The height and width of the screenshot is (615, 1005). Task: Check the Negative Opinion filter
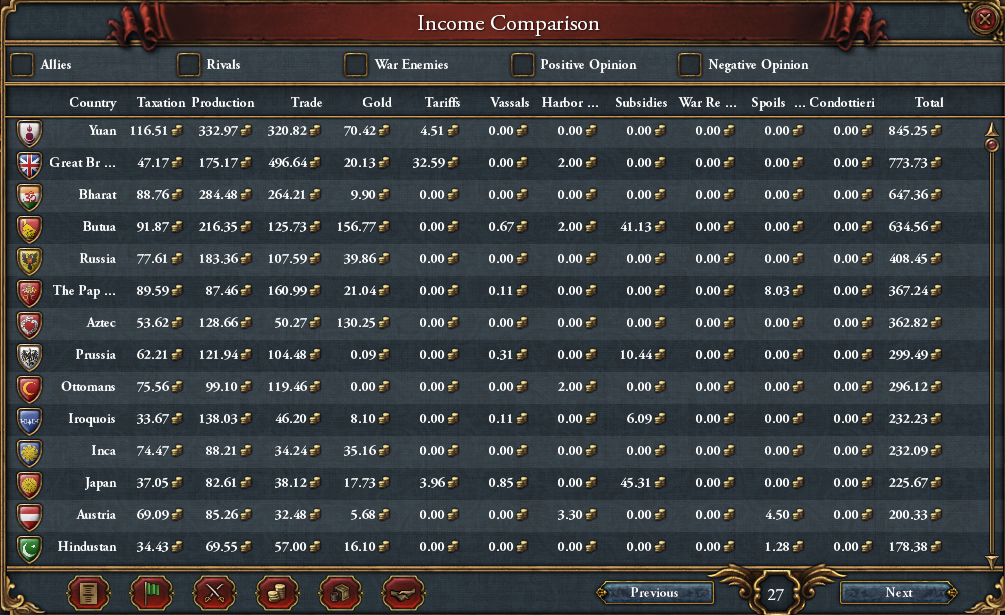point(690,65)
